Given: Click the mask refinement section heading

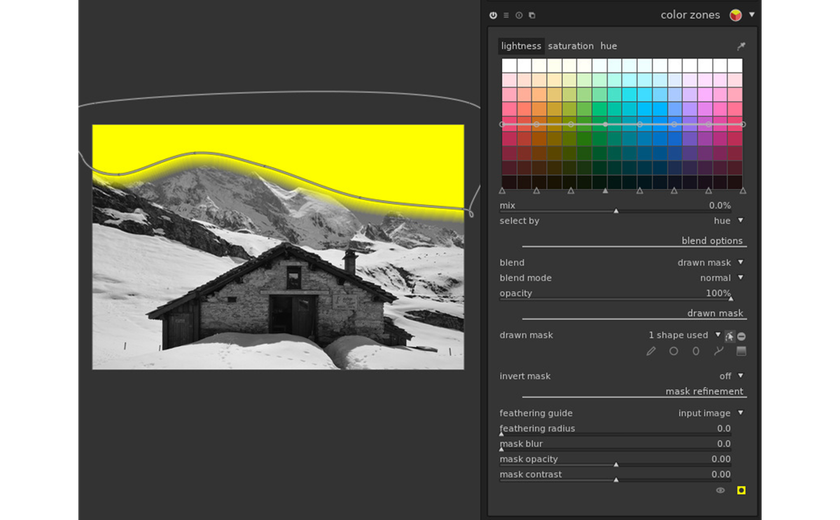Looking at the screenshot, I should click(x=704, y=391).
